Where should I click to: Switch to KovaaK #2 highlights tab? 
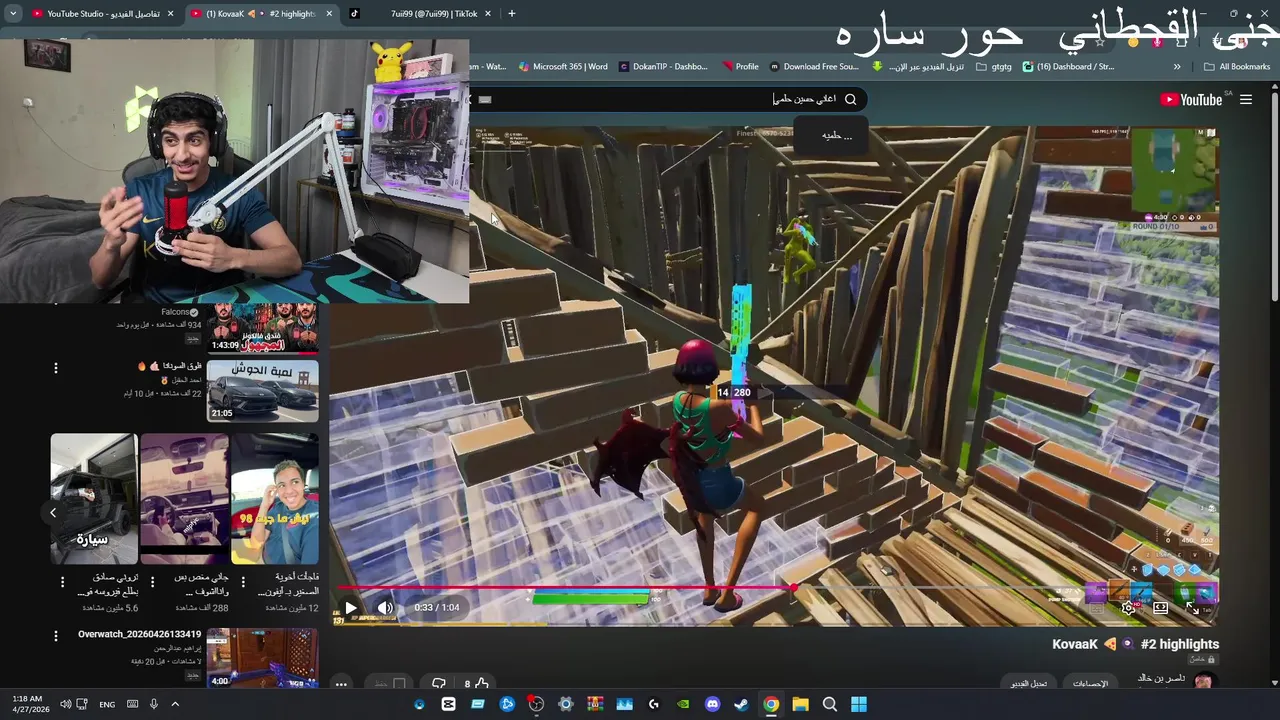[261, 14]
